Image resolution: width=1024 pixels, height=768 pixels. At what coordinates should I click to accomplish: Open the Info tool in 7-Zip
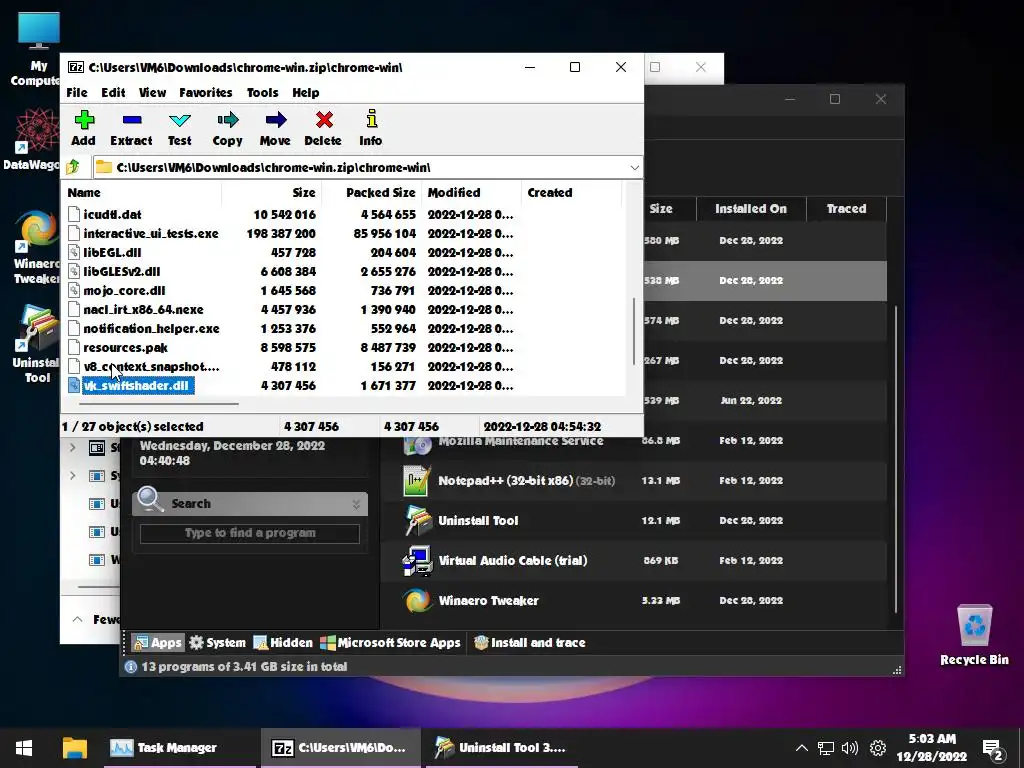[x=371, y=129]
